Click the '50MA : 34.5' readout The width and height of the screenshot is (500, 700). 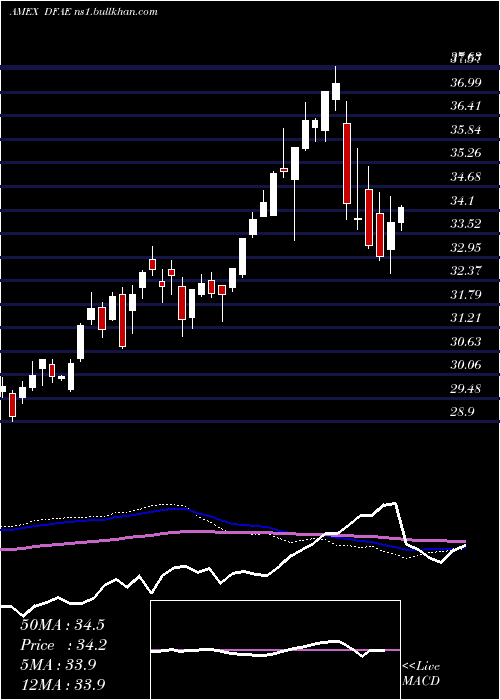[63, 625]
